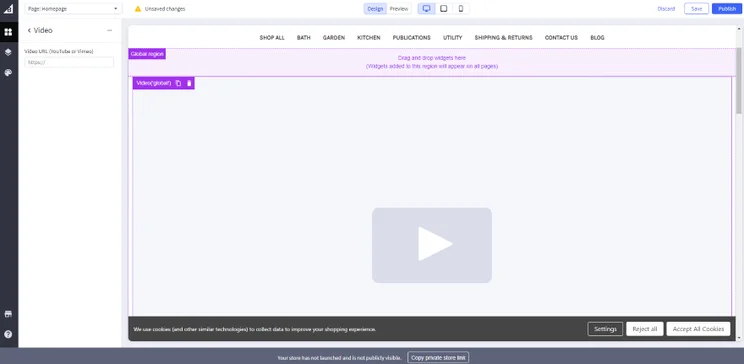Open the BATH menu item
The height and width of the screenshot is (364, 744).
[304, 37]
